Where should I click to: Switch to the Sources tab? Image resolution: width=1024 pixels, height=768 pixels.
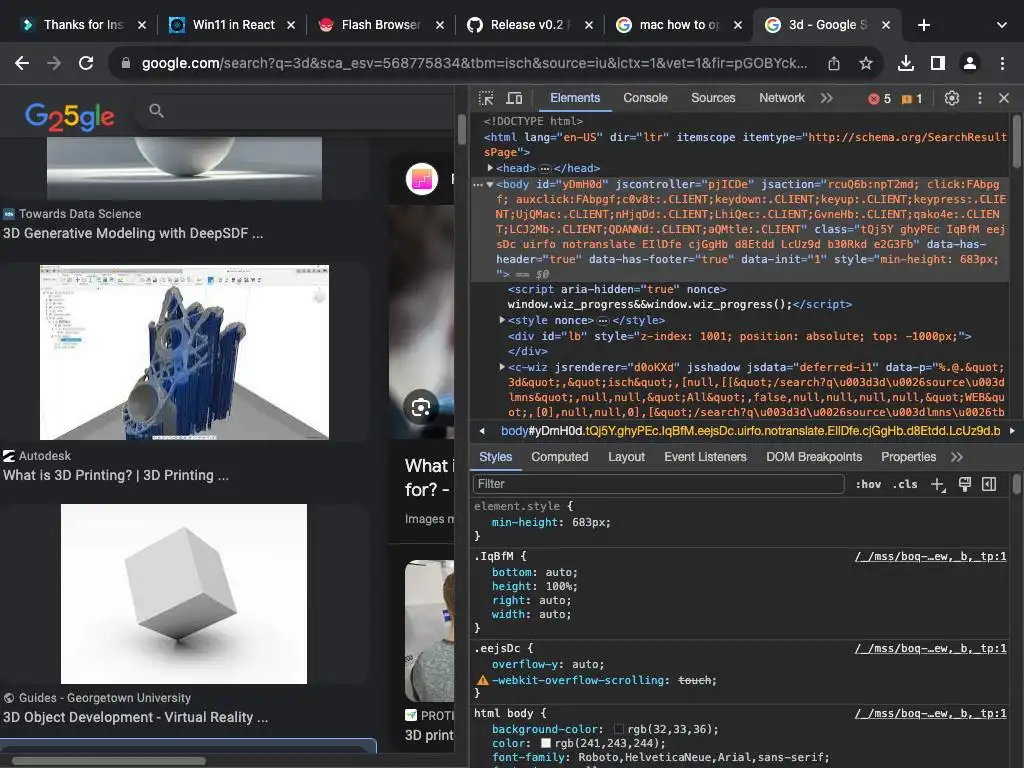[713, 98]
